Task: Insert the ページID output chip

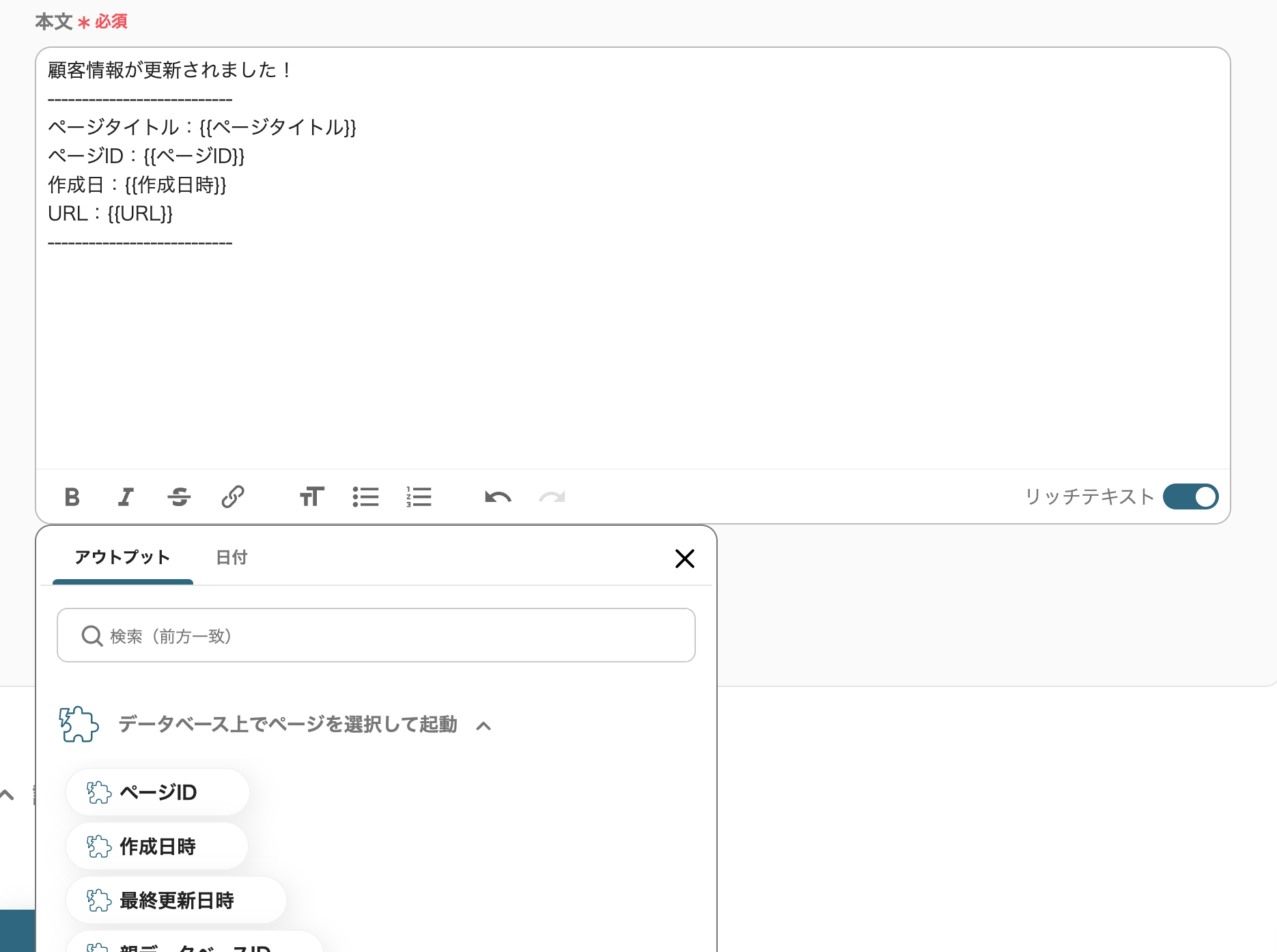Action: [x=158, y=792]
